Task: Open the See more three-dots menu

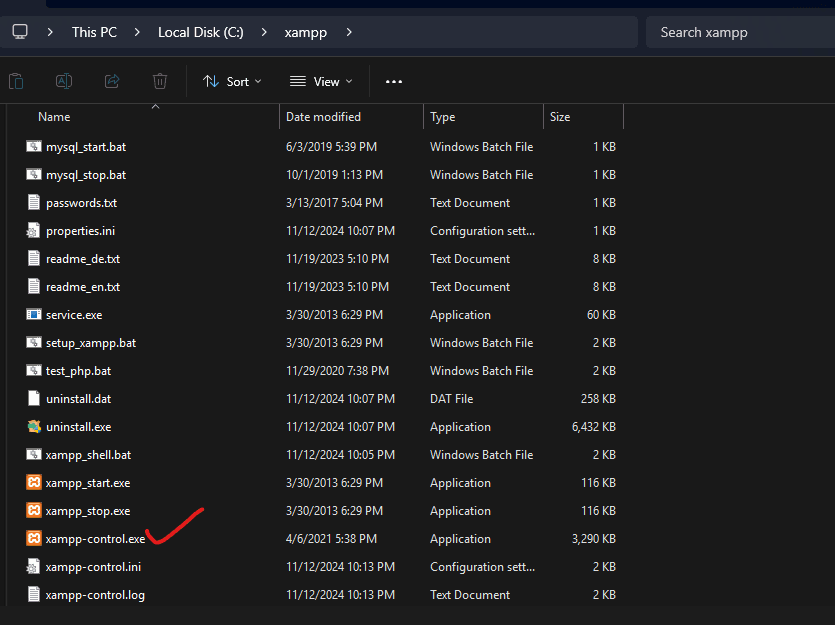Action: (394, 81)
